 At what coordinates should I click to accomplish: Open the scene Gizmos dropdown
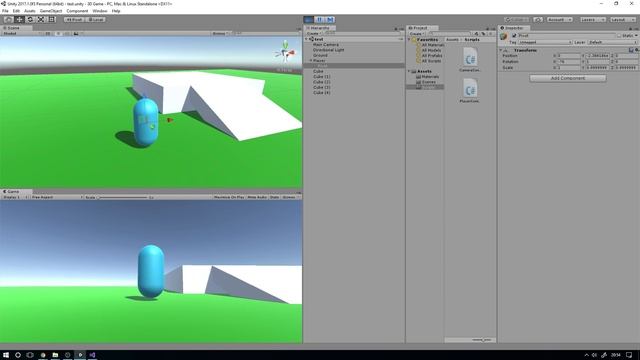(x=220, y=33)
